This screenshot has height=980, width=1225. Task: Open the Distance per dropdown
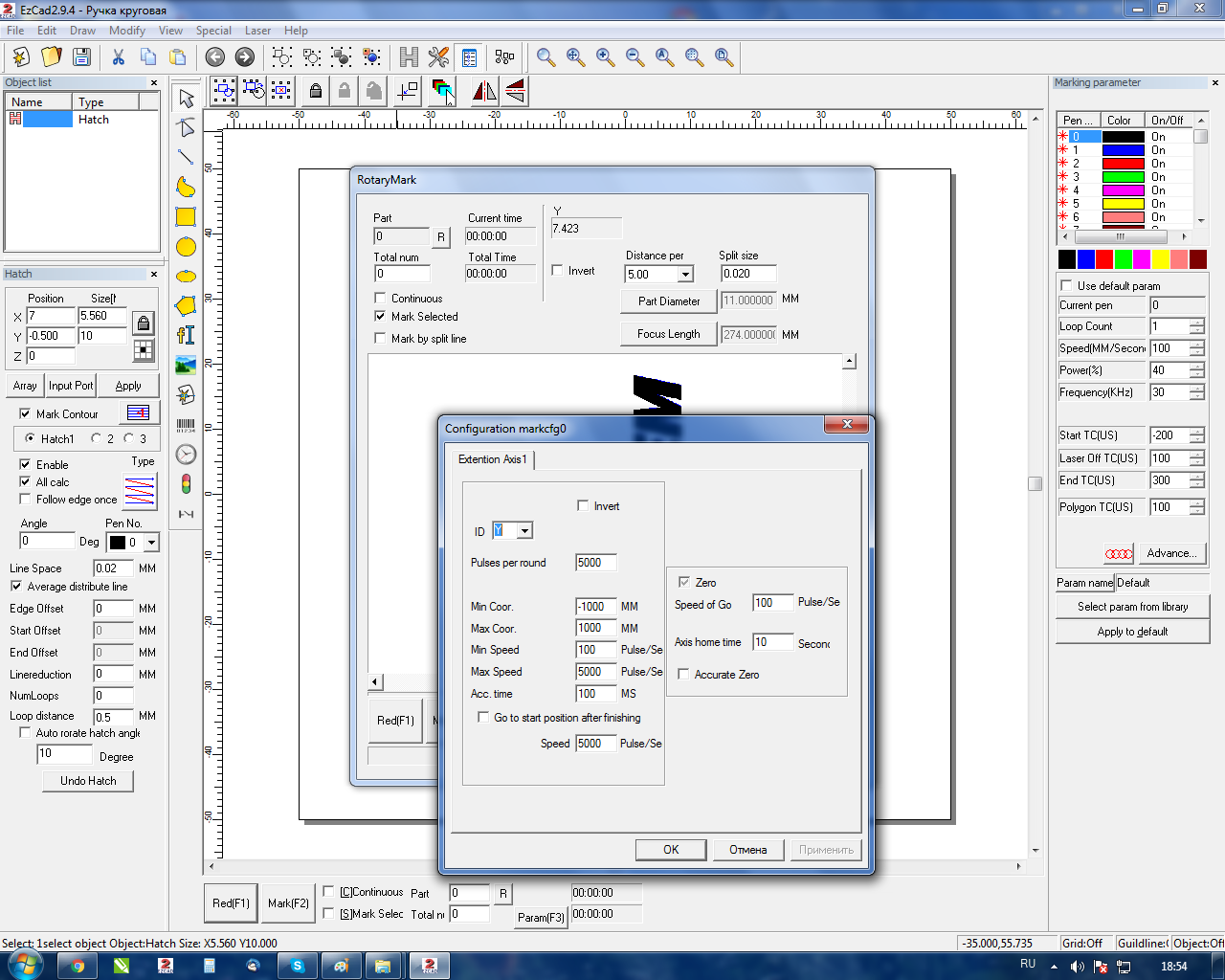tap(685, 275)
